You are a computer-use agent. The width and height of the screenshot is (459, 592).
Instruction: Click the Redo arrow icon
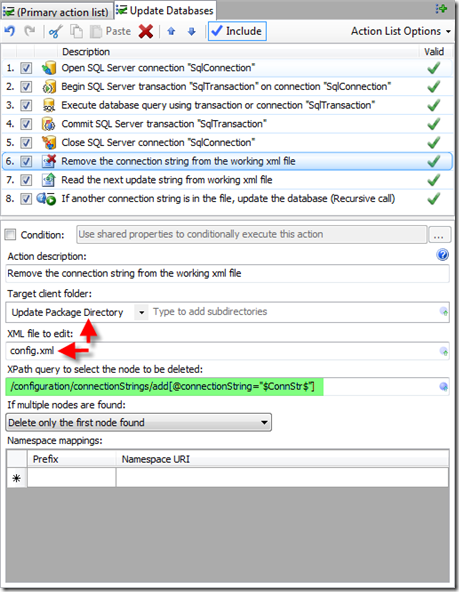coord(30,31)
